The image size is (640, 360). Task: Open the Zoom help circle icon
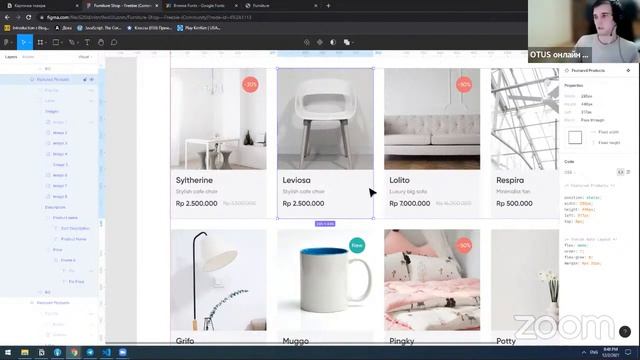(x=624, y=331)
